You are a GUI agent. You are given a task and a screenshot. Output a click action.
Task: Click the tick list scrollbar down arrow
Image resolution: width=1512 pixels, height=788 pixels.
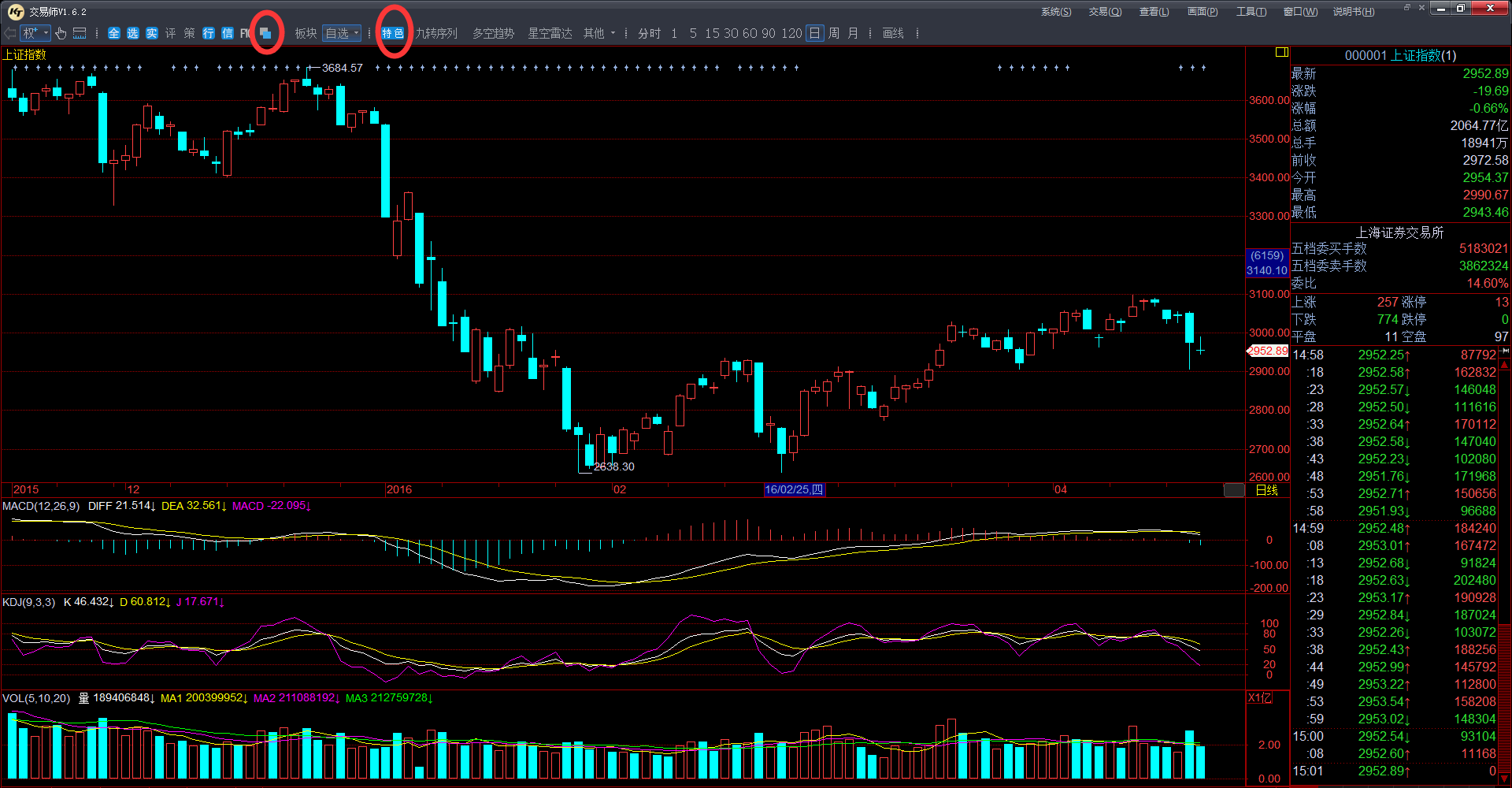[x=1504, y=779]
